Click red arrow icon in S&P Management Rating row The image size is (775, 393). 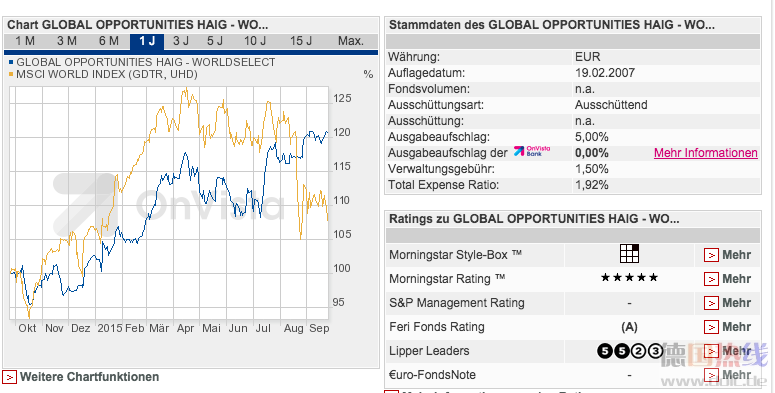coord(711,303)
